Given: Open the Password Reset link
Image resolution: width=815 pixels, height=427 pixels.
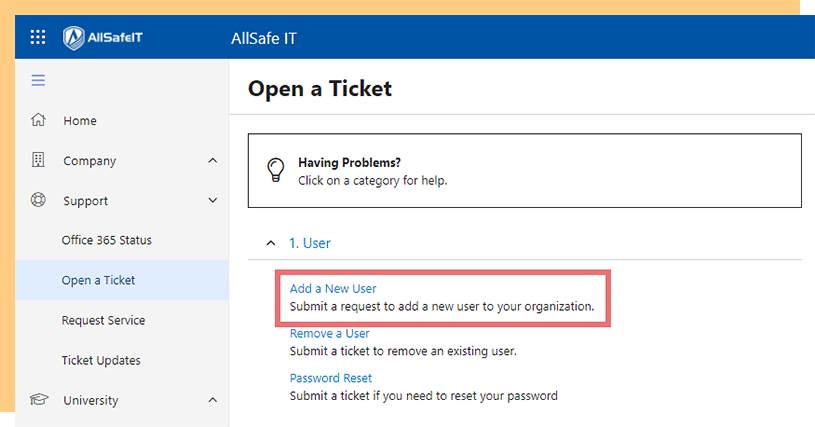Looking at the screenshot, I should tap(331, 378).
